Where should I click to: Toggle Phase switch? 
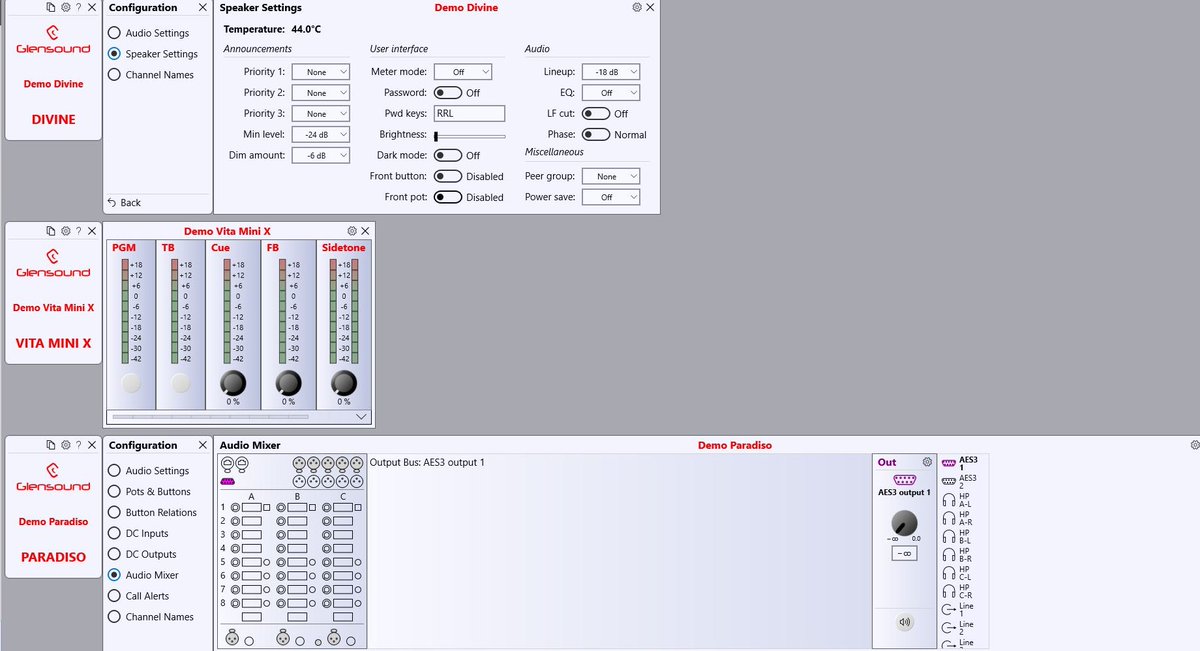596,135
